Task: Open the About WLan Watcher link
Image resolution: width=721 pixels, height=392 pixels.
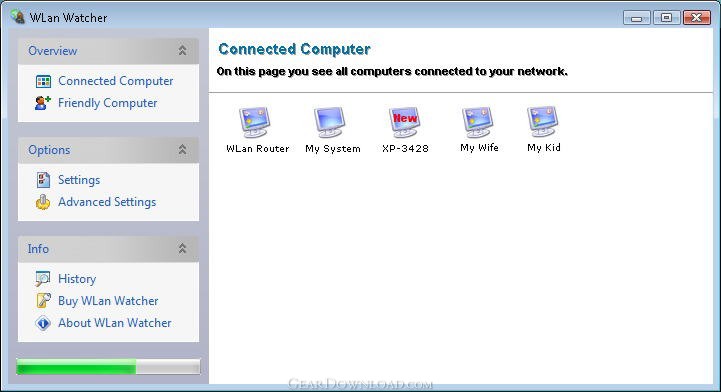Action: coord(114,323)
